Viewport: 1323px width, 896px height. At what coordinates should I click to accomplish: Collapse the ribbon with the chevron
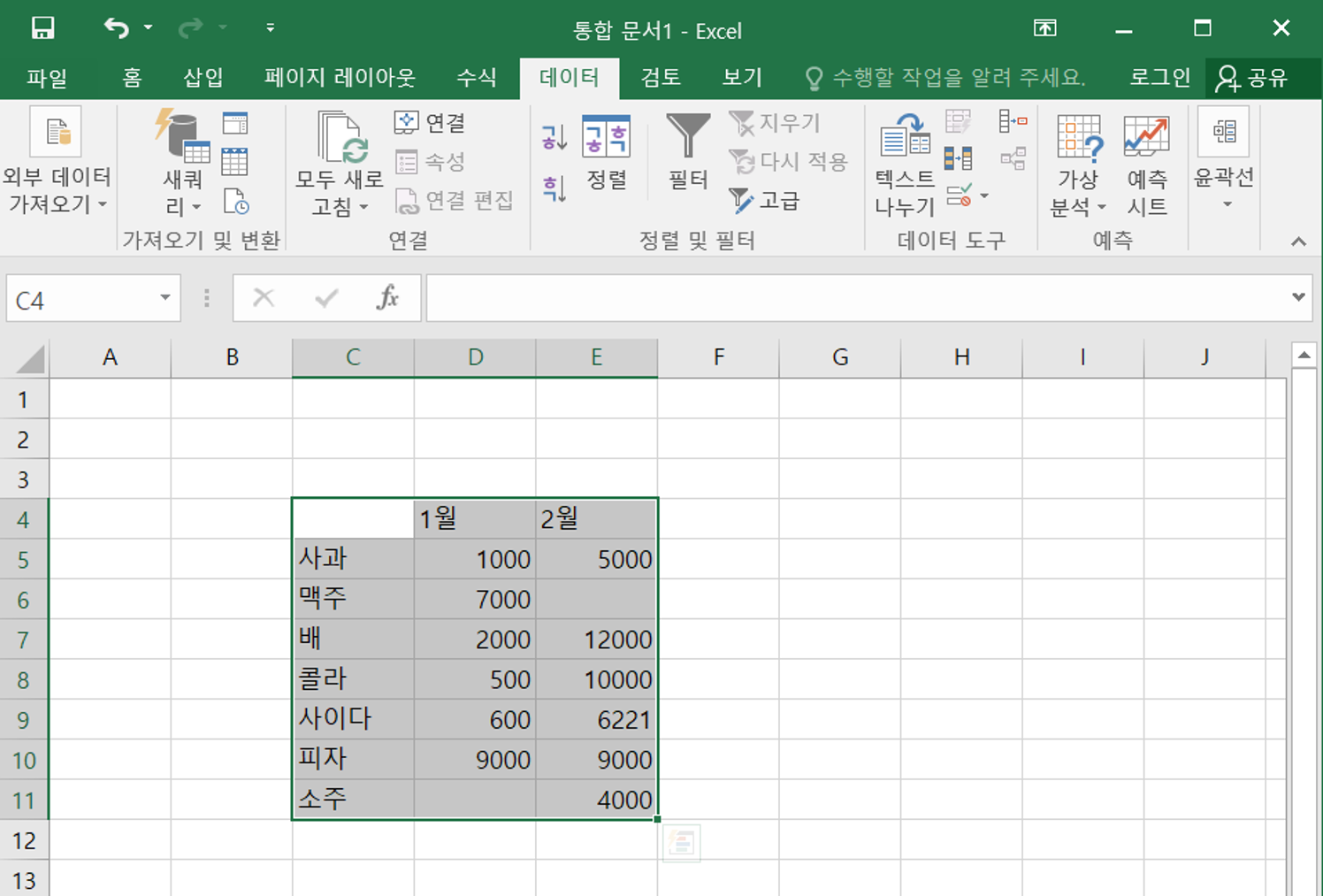pos(1297,241)
